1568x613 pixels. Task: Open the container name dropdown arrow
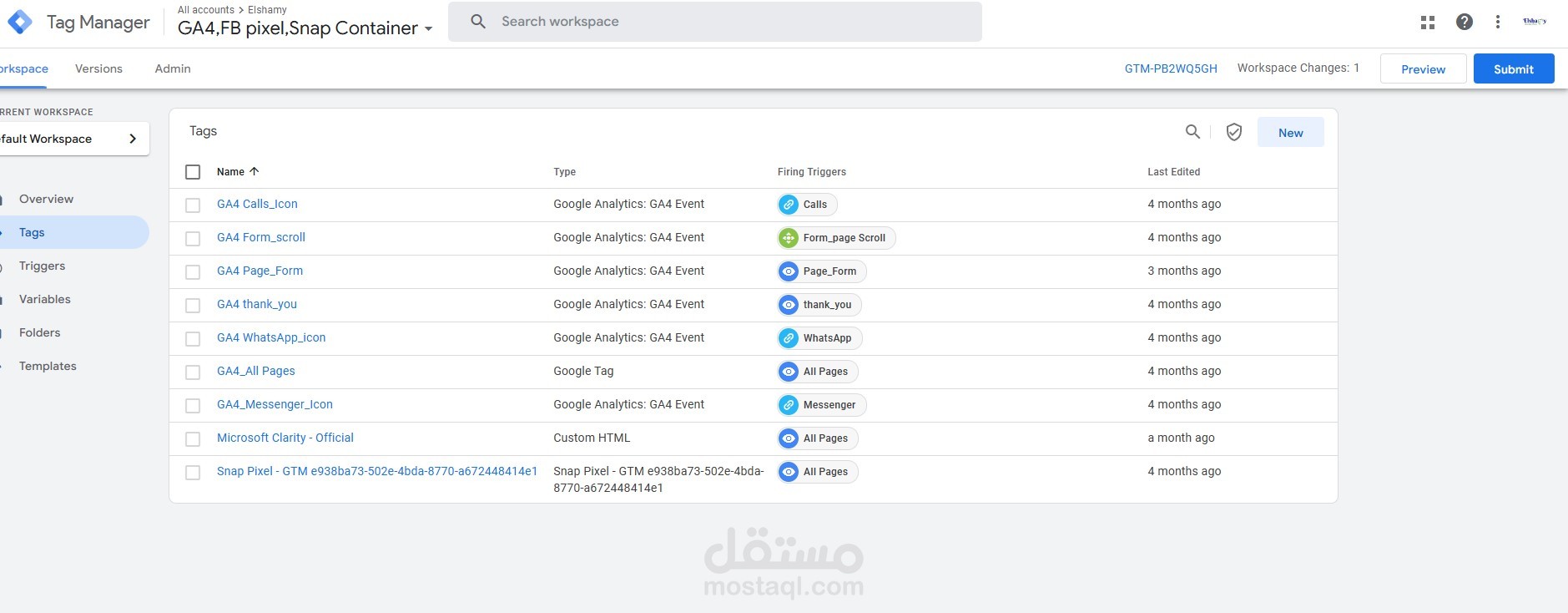point(428,29)
